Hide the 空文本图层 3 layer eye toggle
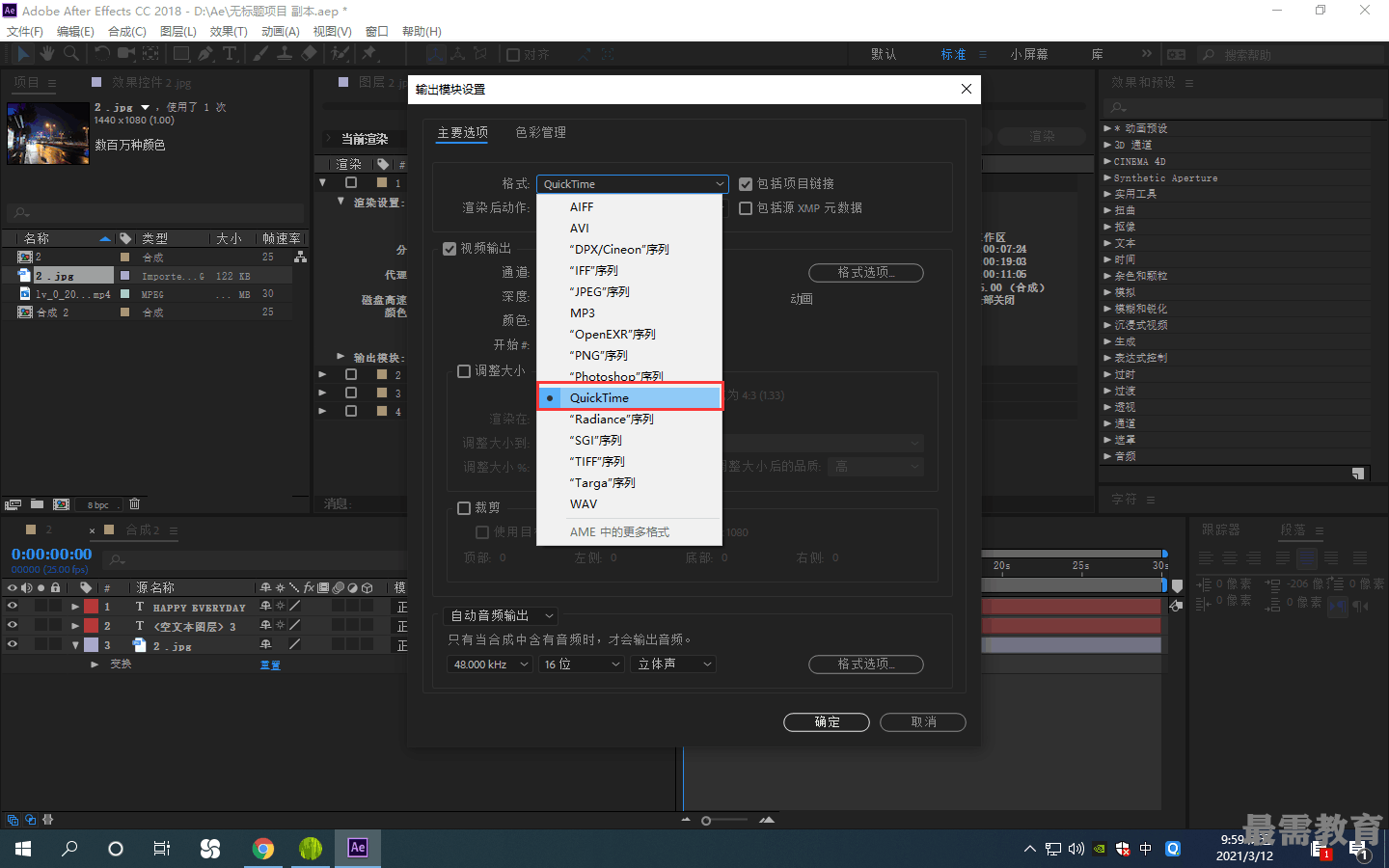This screenshot has width=1389, height=868. [13, 625]
